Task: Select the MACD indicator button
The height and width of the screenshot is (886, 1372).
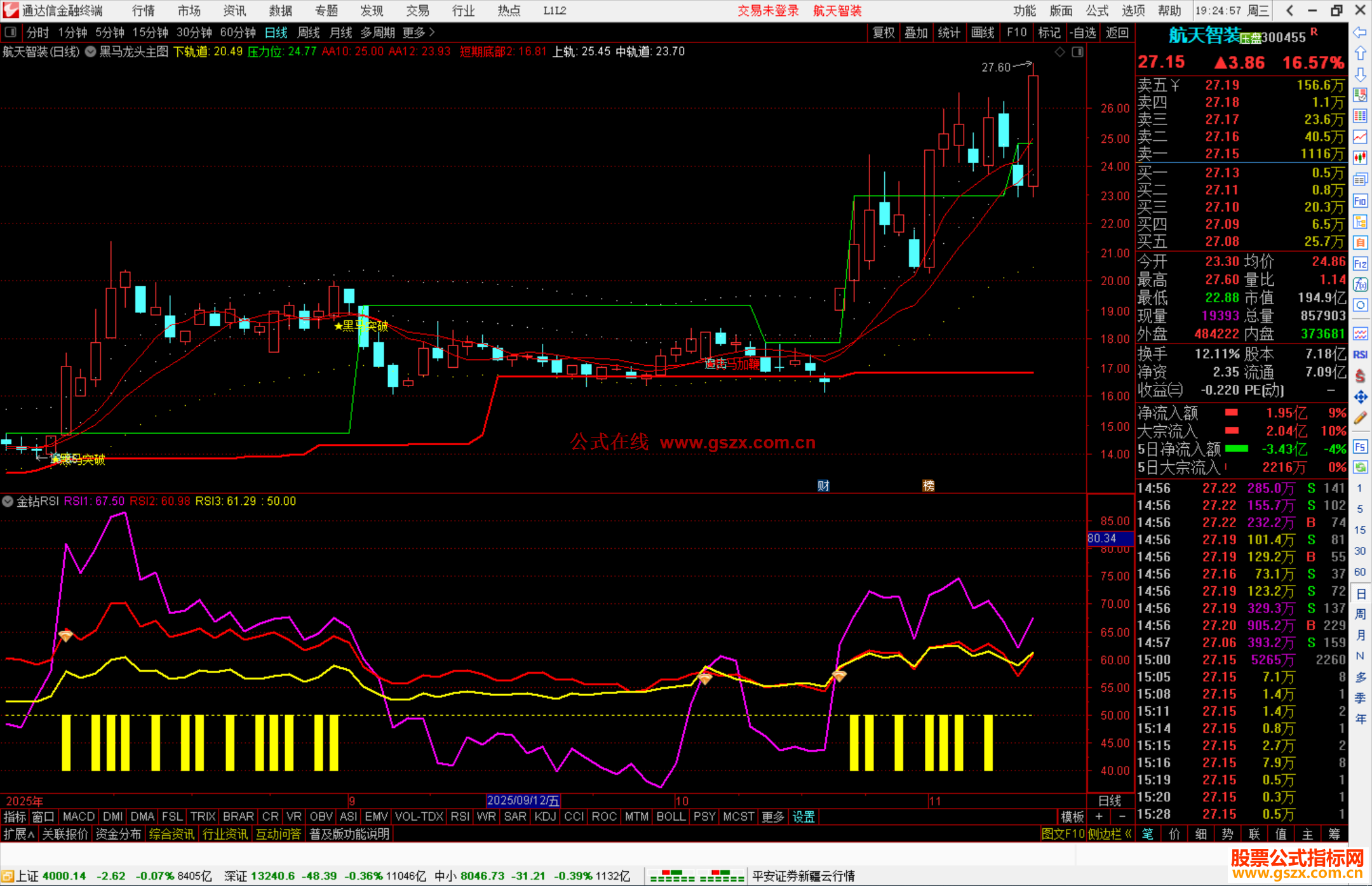Action: coord(79,817)
